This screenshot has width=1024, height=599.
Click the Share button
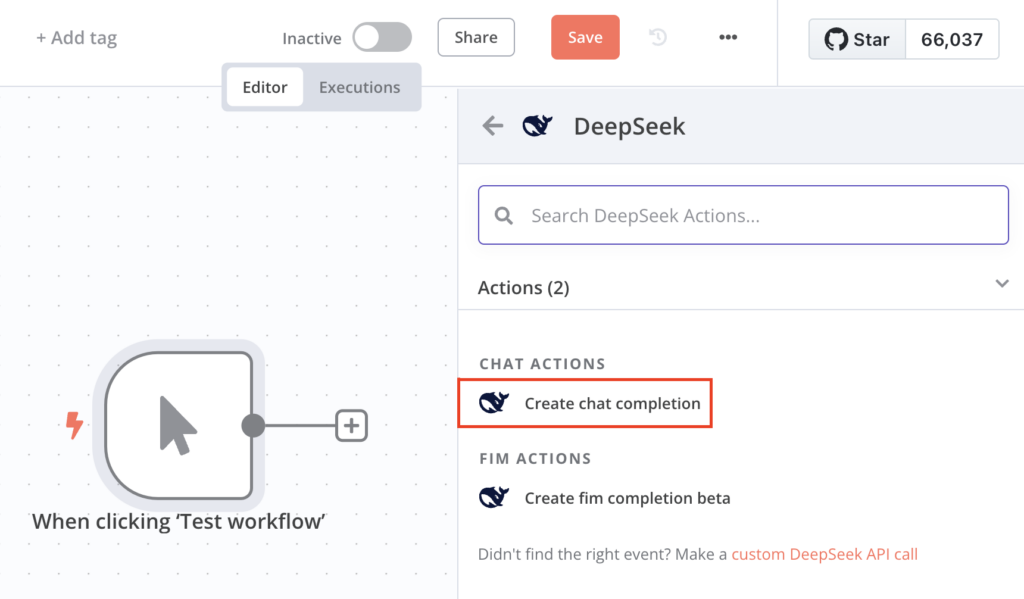tap(475, 37)
